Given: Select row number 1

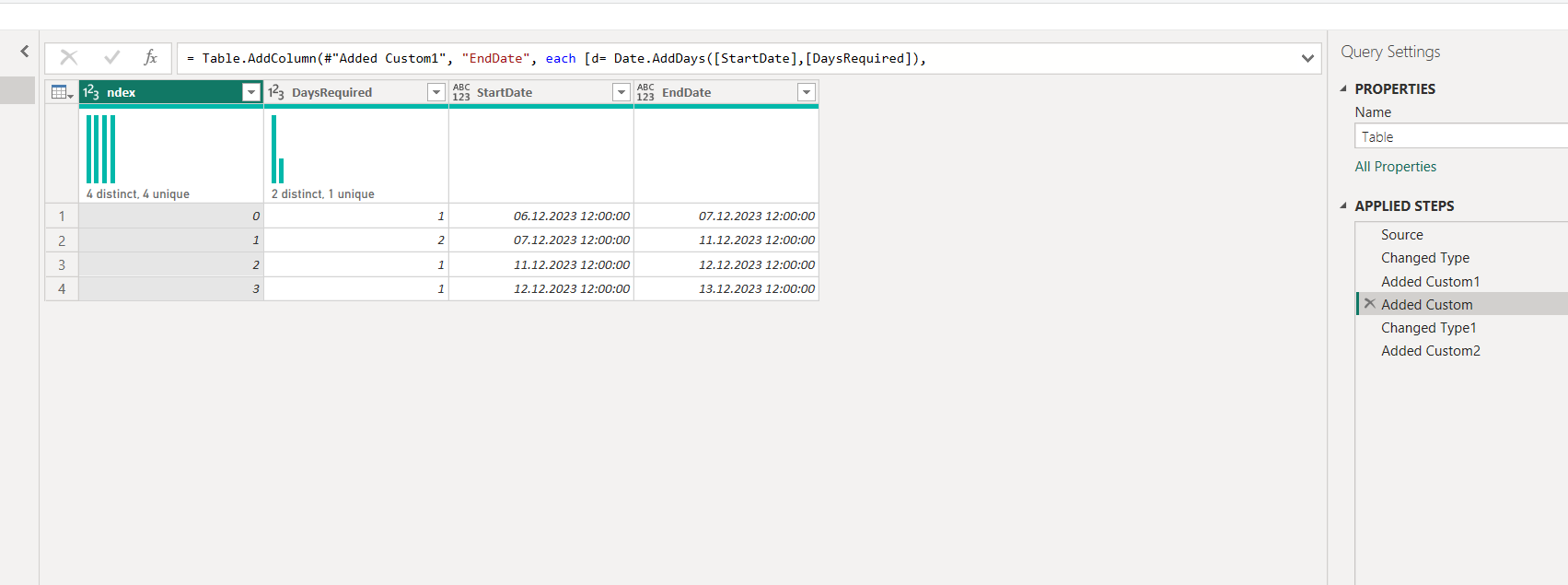Looking at the screenshot, I should click(62, 216).
